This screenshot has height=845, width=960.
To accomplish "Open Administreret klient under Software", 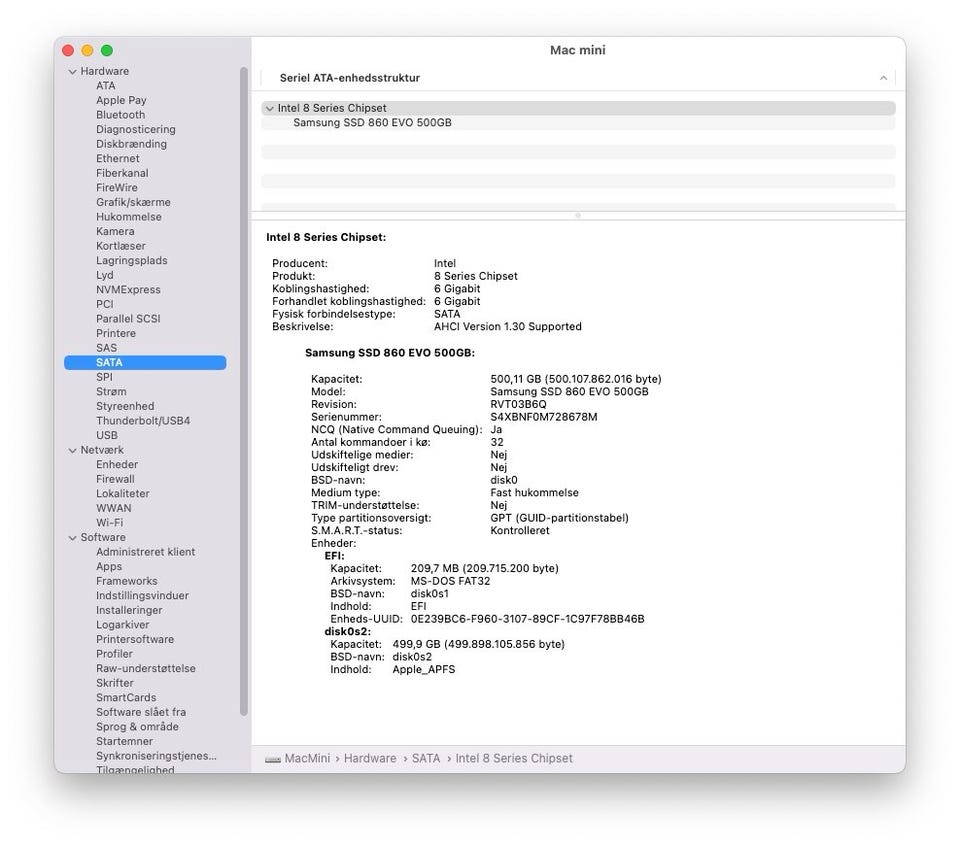I will pyautogui.click(x=145, y=552).
